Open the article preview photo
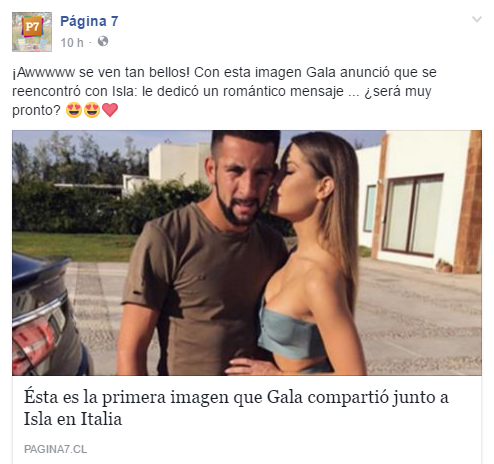This screenshot has height=464, width=494. pos(247,253)
